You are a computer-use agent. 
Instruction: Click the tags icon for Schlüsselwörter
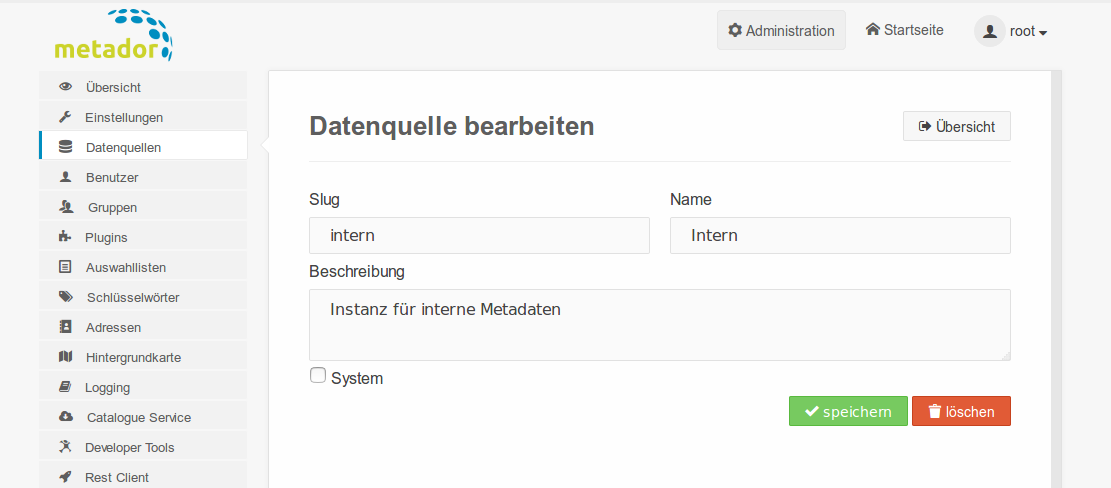(65, 297)
